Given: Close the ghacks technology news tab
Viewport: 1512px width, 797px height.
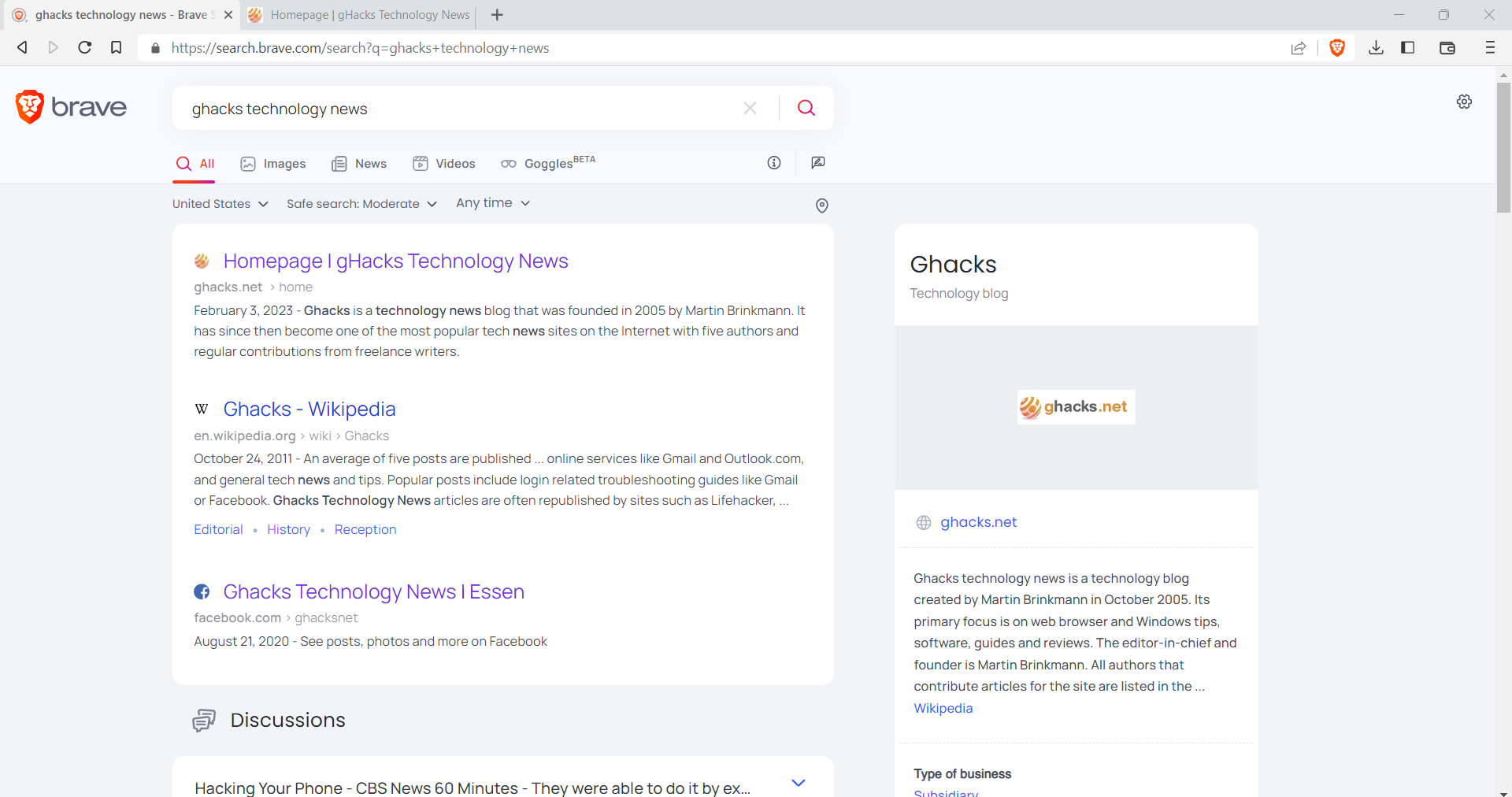Looking at the screenshot, I should point(228,15).
